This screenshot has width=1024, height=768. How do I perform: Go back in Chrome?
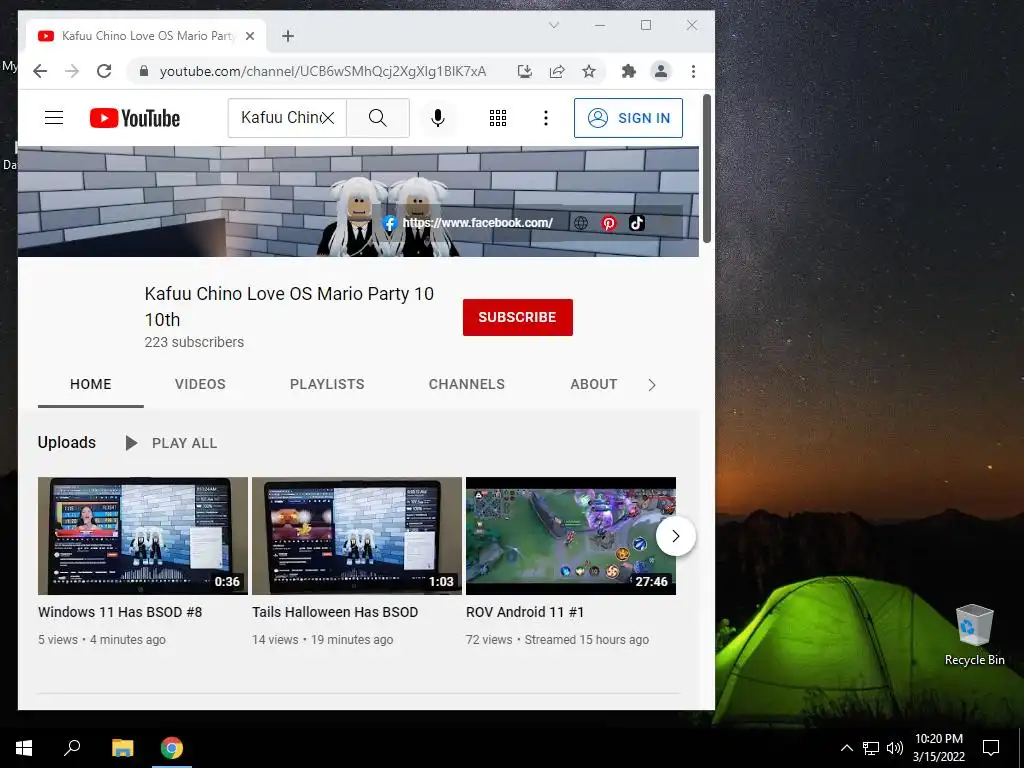[40, 71]
